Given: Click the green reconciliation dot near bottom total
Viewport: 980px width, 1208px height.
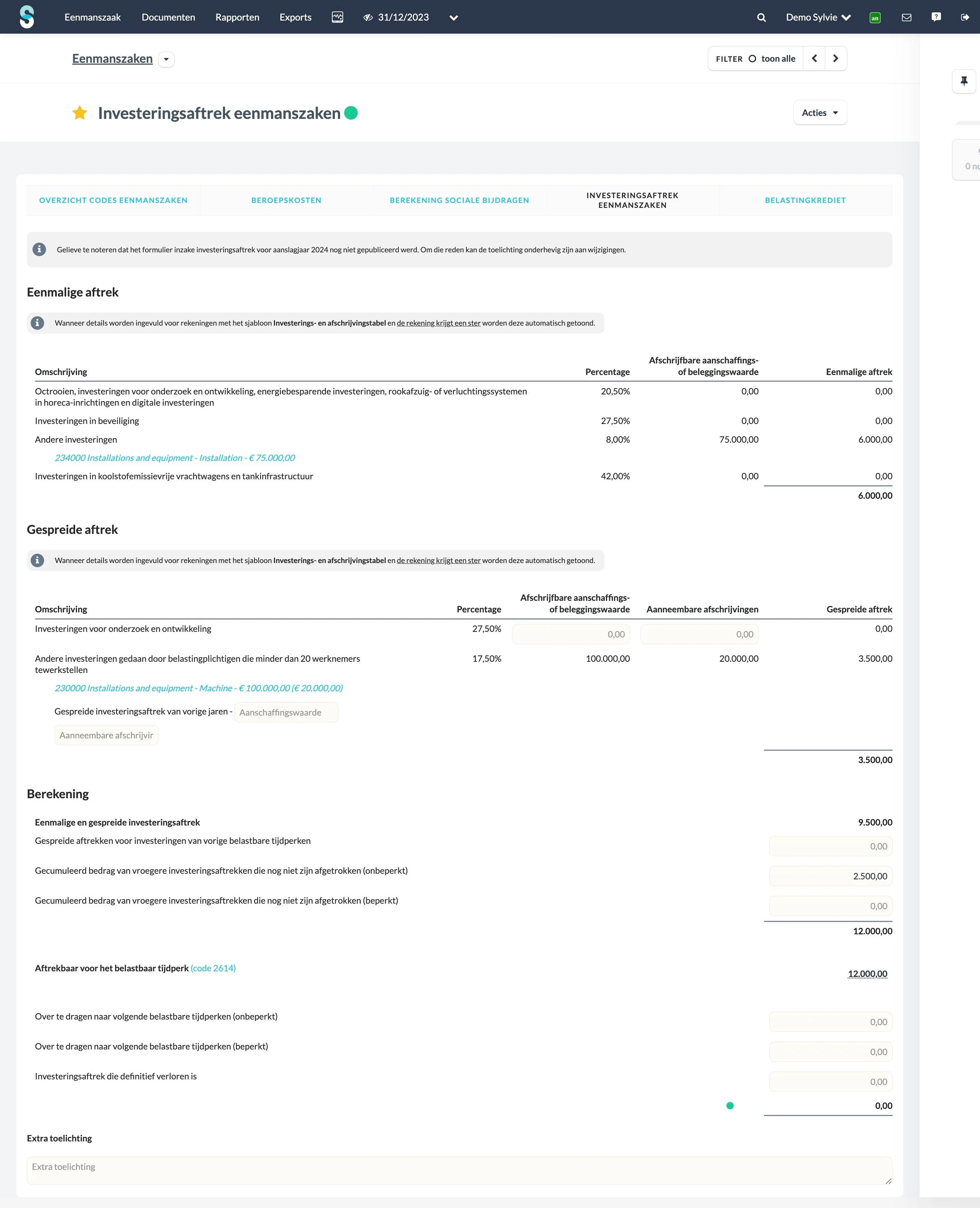Looking at the screenshot, I should (x=729, y=1105).
